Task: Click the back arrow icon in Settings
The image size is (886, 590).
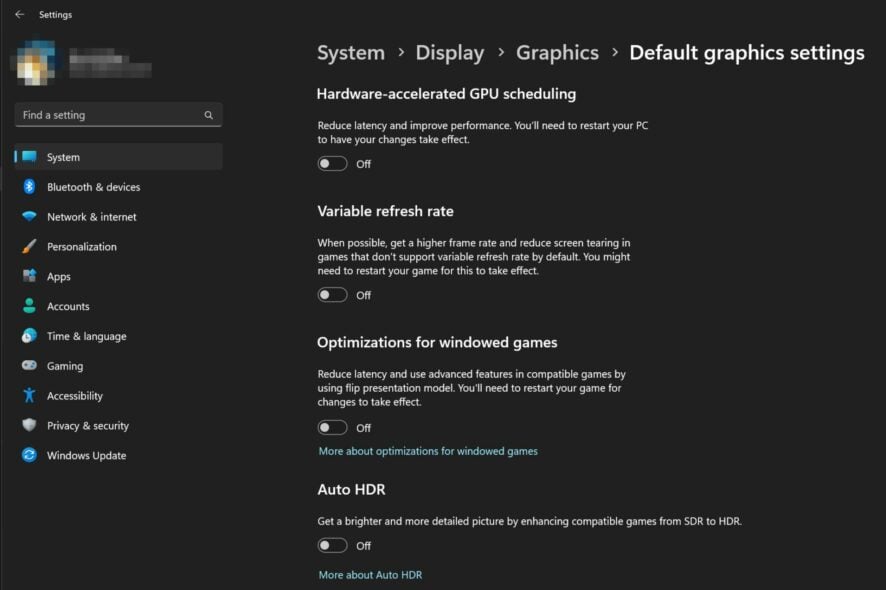Action: click(20, 14)
